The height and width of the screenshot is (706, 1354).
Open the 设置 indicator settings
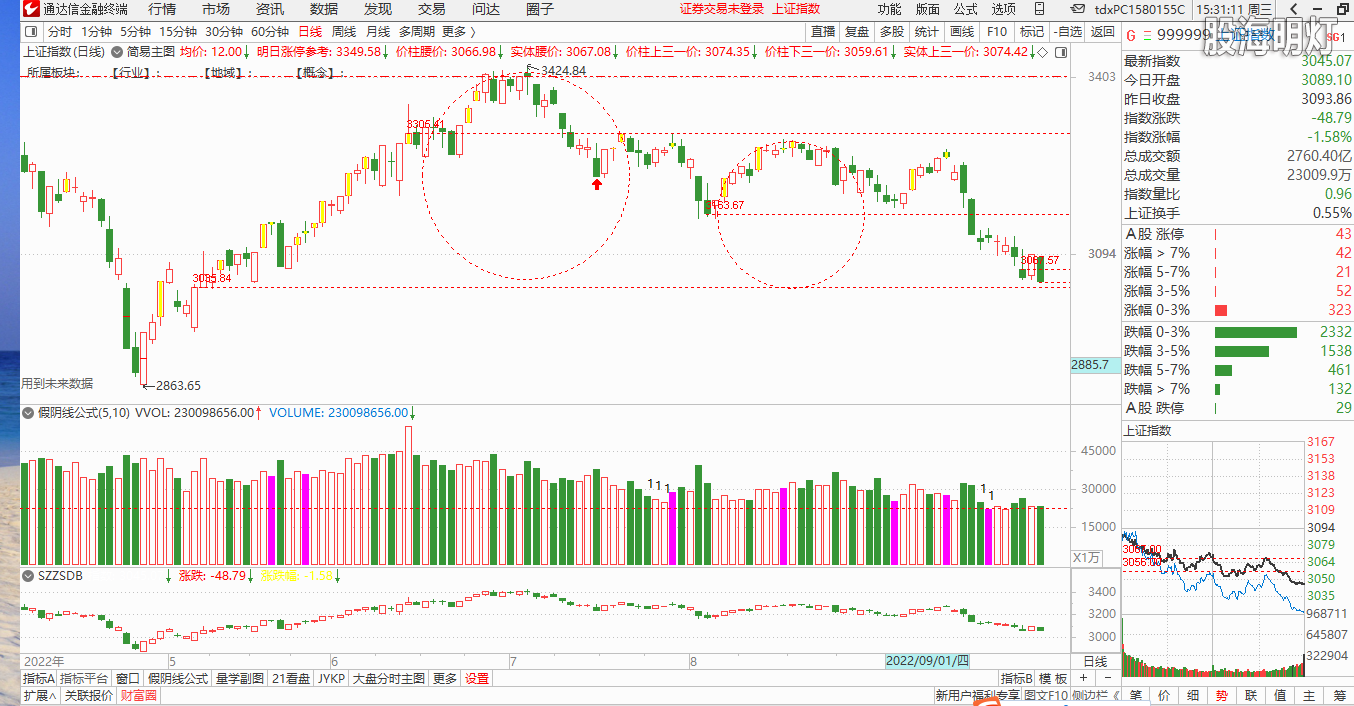[477, 678]
